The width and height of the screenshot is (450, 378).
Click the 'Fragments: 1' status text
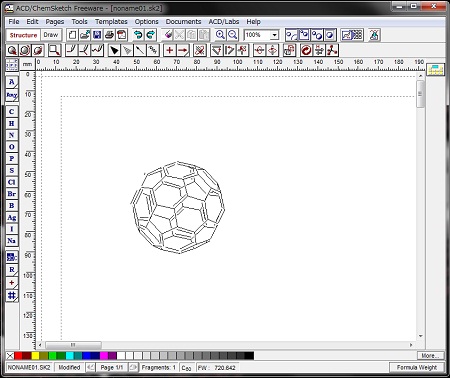tap(158, 367)
